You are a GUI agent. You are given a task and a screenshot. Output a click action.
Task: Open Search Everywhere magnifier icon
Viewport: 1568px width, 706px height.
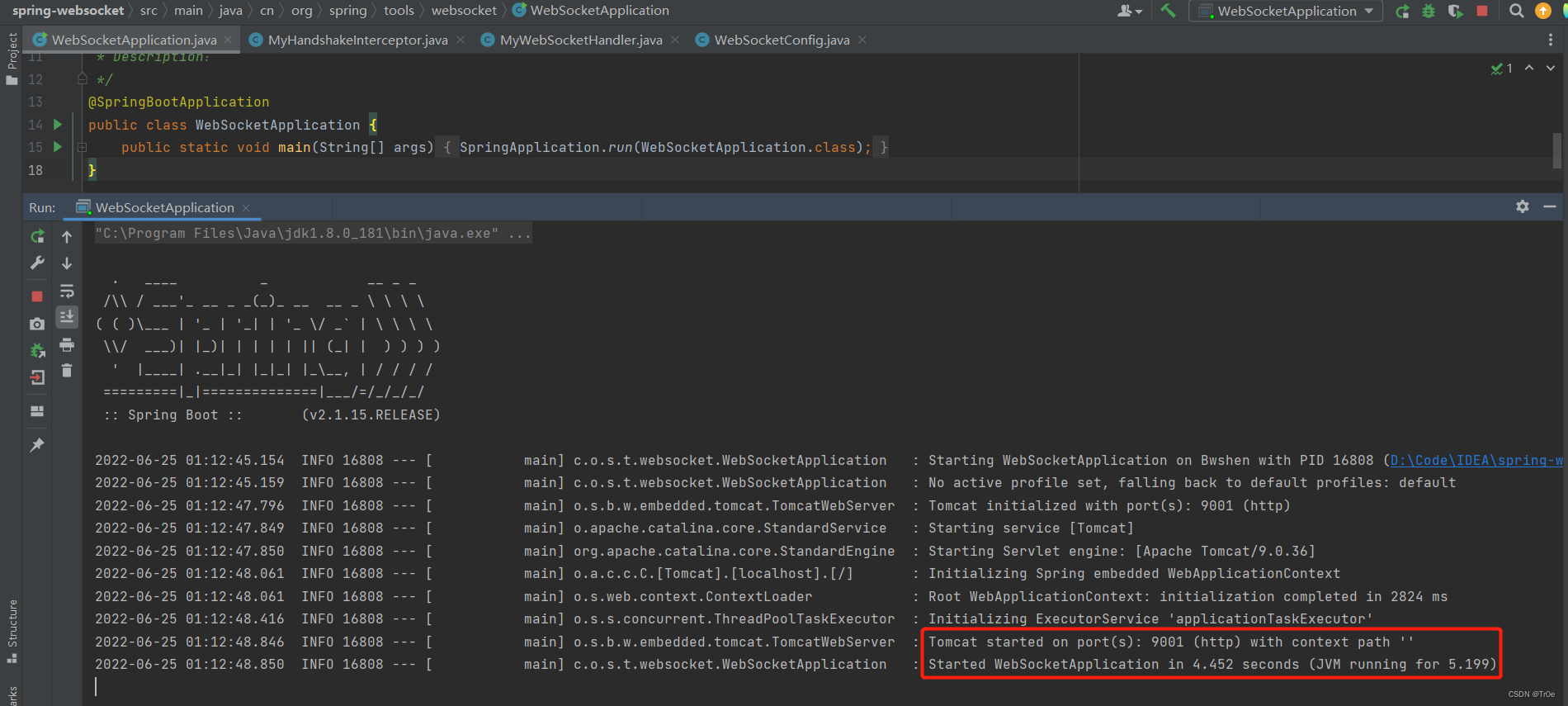pyautogui.click(x=1517, y=11)
